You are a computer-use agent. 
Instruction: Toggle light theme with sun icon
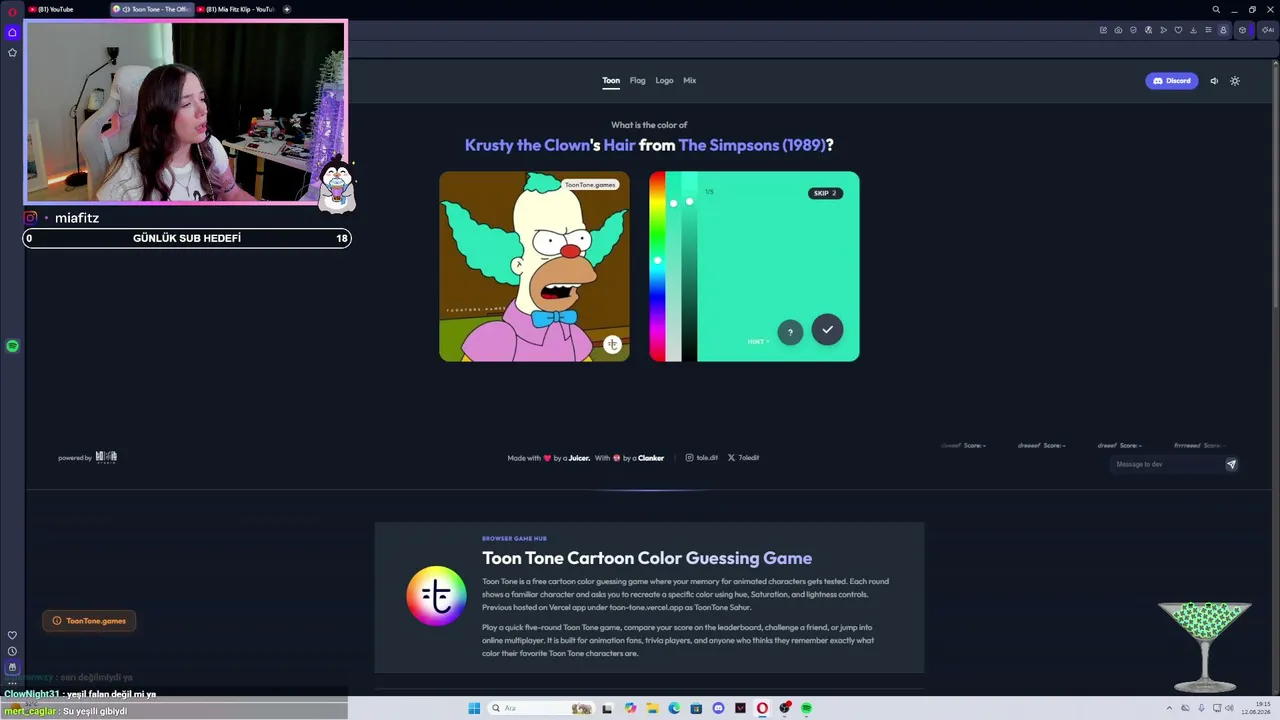click(x=1235, y=81)
